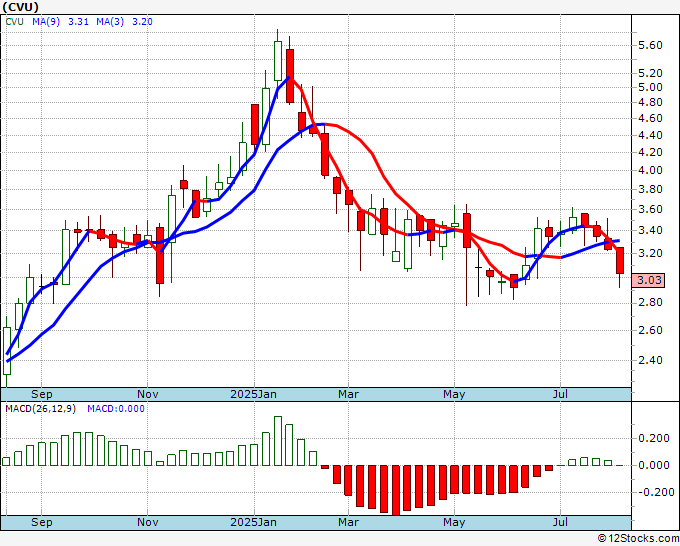The width and height of the screenshot is (680, 546).
Task: Select the tallest green MACD histogram bar
Action: (x=278, y=441)
